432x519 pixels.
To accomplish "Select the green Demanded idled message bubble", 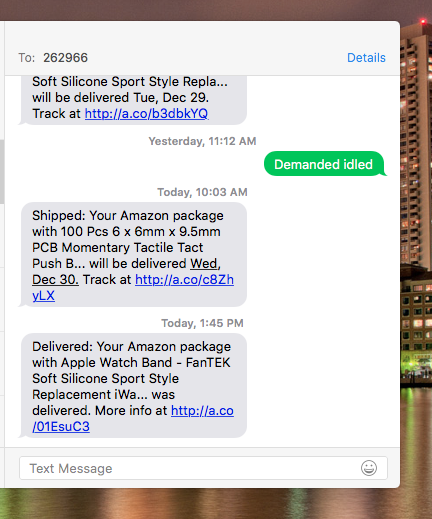I will point(324,164).
